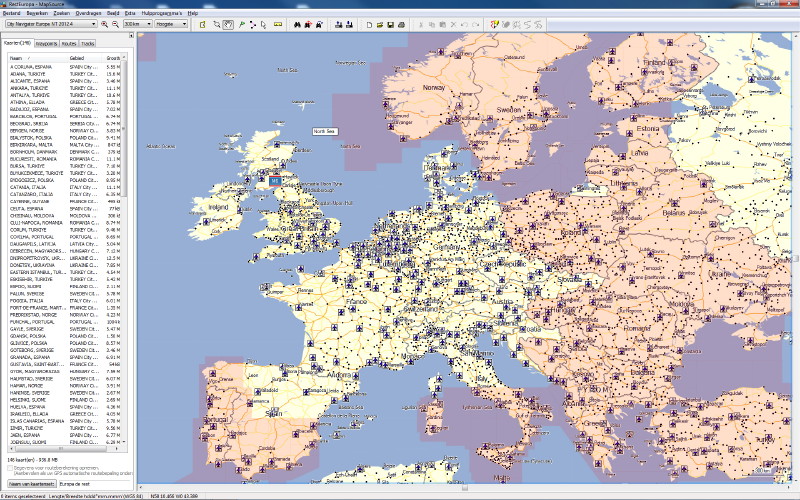This screenshot has height=500, width=800.
Task: Open the Overdragen menu
Action: 88,13
